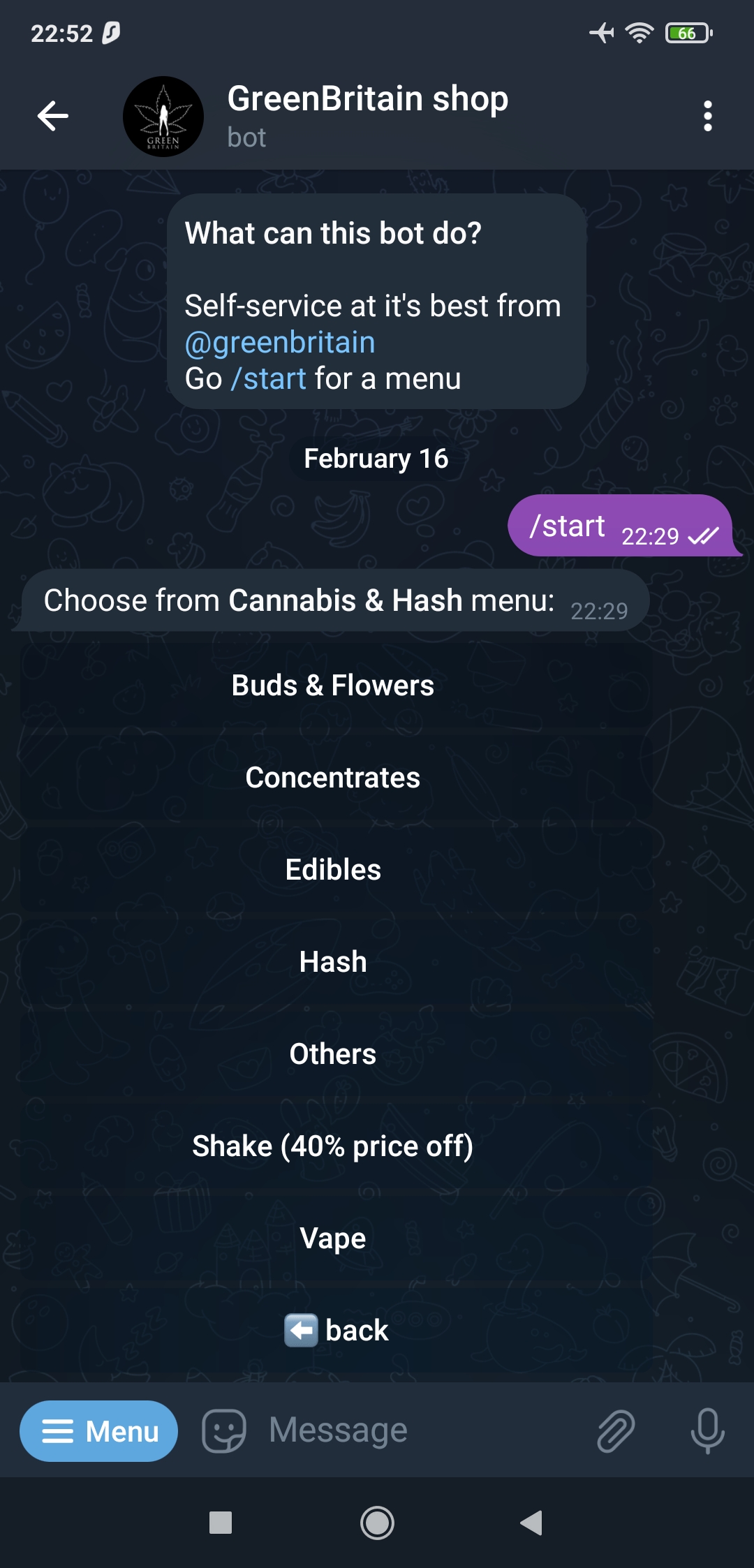Focus the Message input field
This screenshot has width=754, height=1568.
(x=419, y=1430)
